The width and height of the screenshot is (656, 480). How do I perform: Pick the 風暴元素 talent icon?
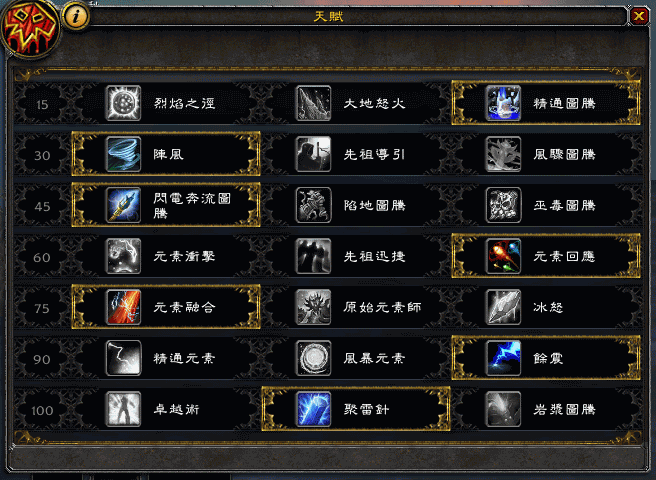(x=313, y=358)
